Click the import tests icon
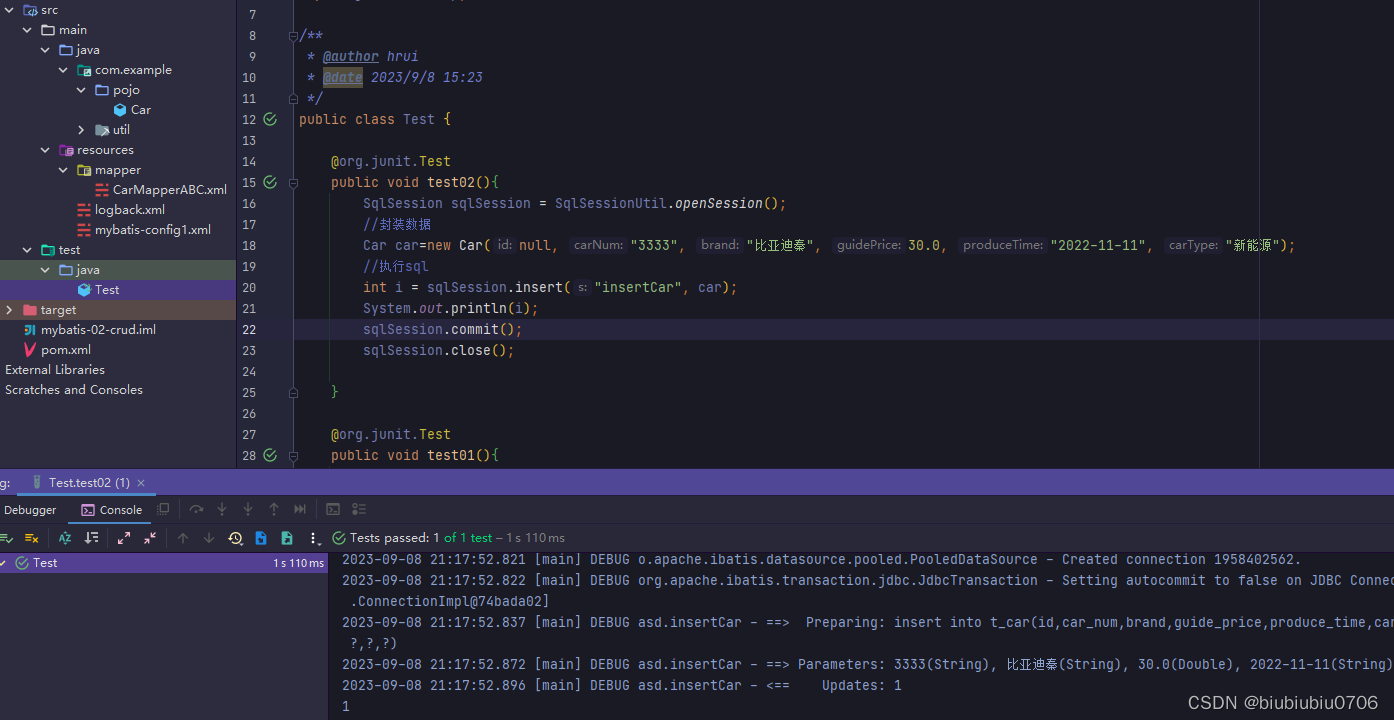Viewport: 1394px width, 720px height. pyautogui.click(x=261, y=538)
